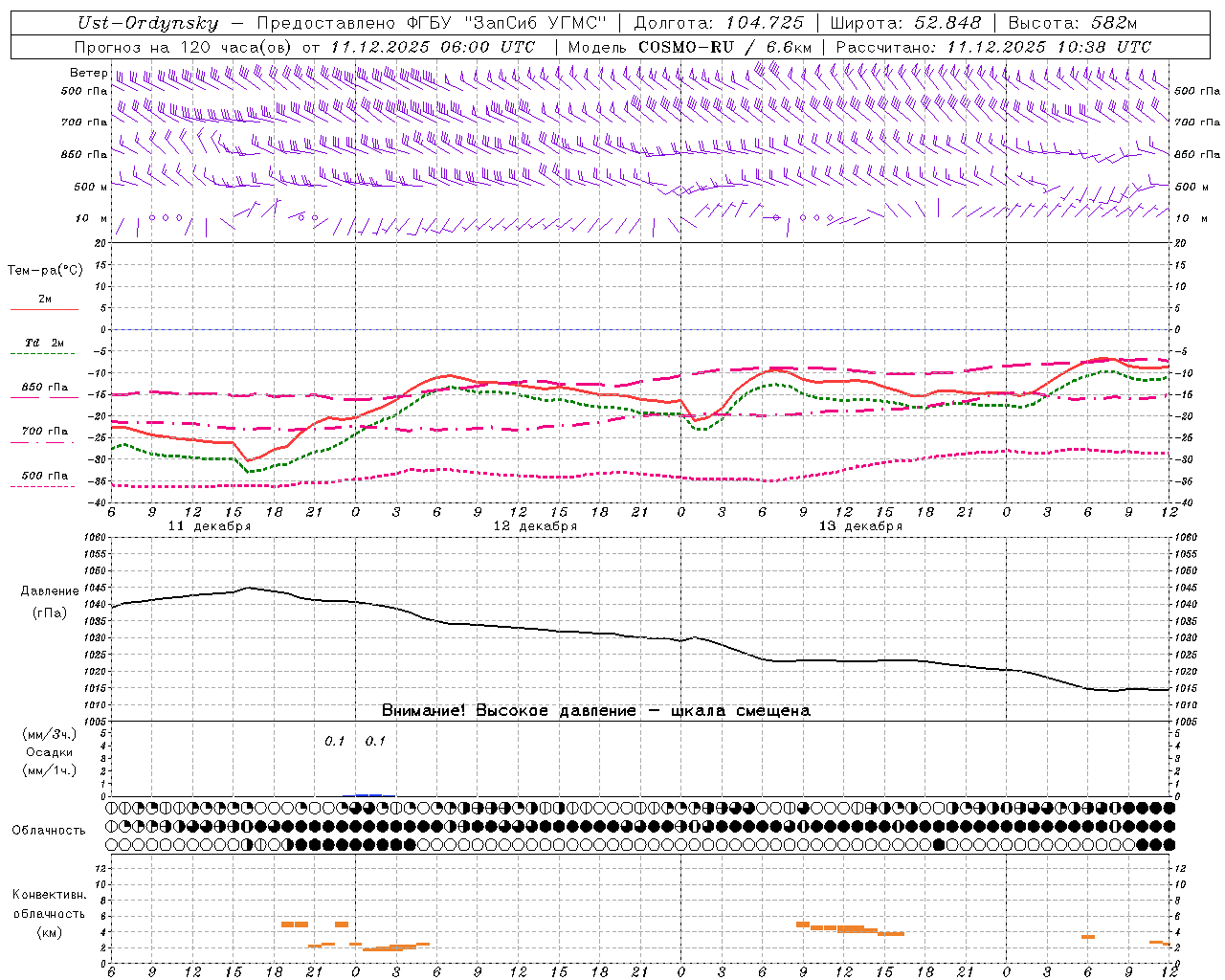
Task: Click the '12 декабря' date label
Action: [536, 526]
